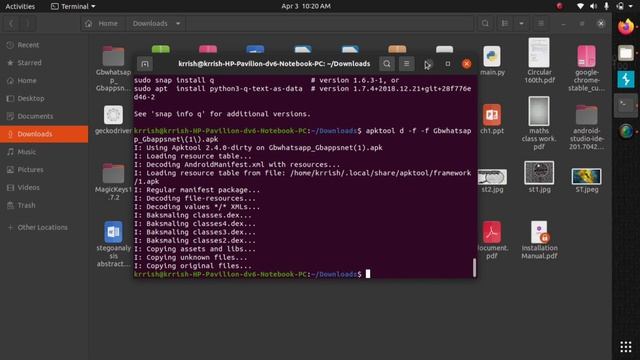Toggle list view in Files window

point(505,24)
